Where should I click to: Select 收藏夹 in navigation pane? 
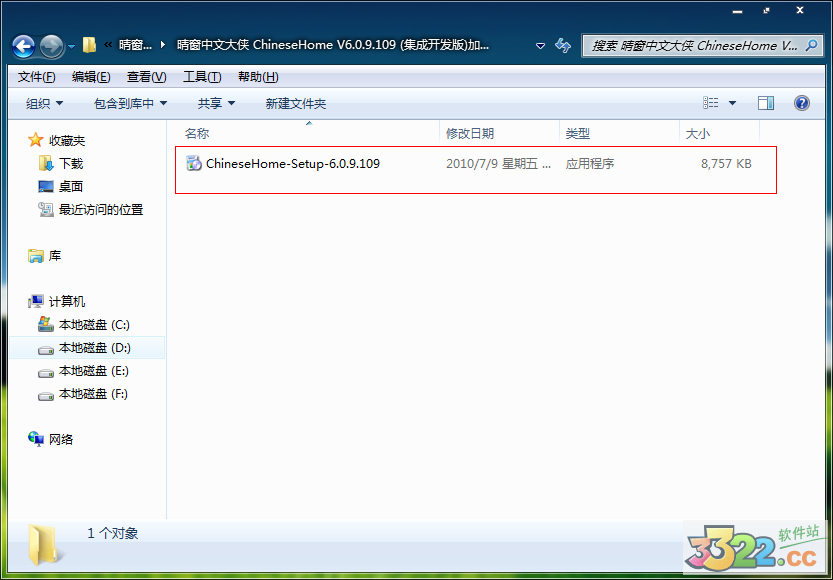(x=67, y=141)
